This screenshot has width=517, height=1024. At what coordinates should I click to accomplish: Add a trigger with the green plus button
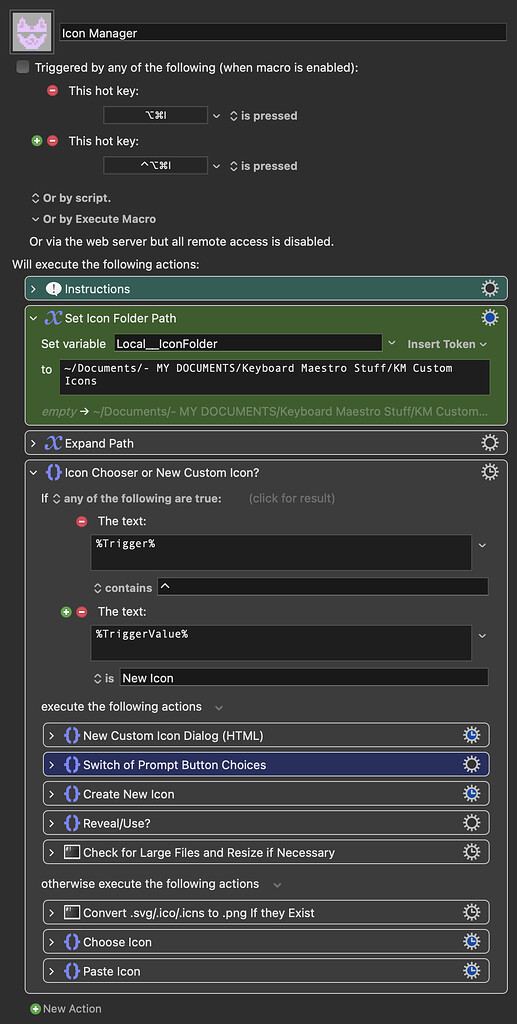37,140
